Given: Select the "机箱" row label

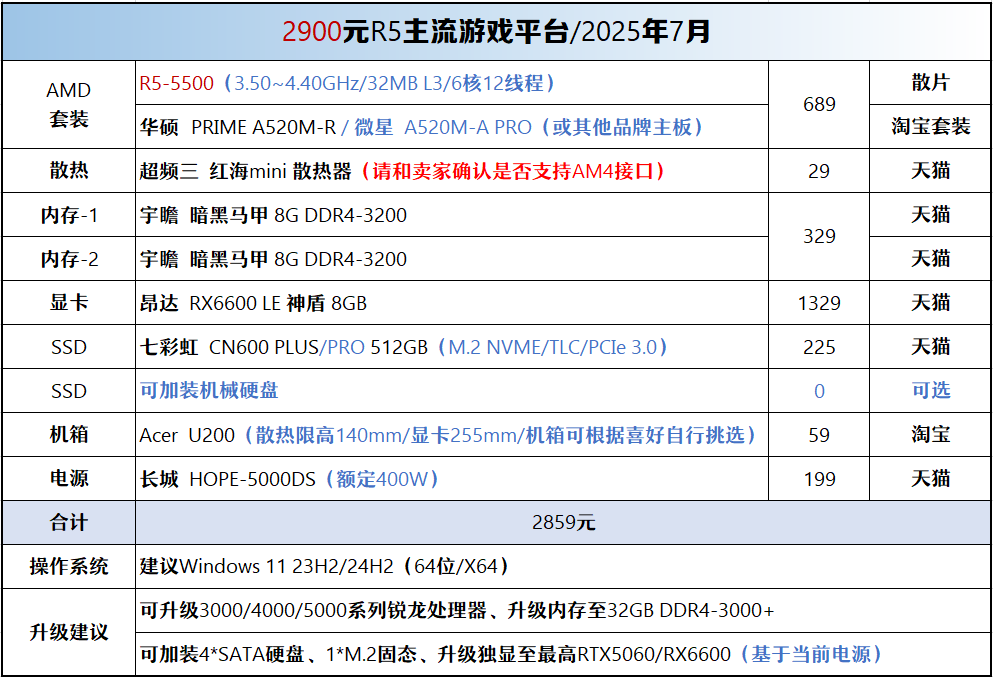Looking at the screenshot, I should [x=68, y=435].
